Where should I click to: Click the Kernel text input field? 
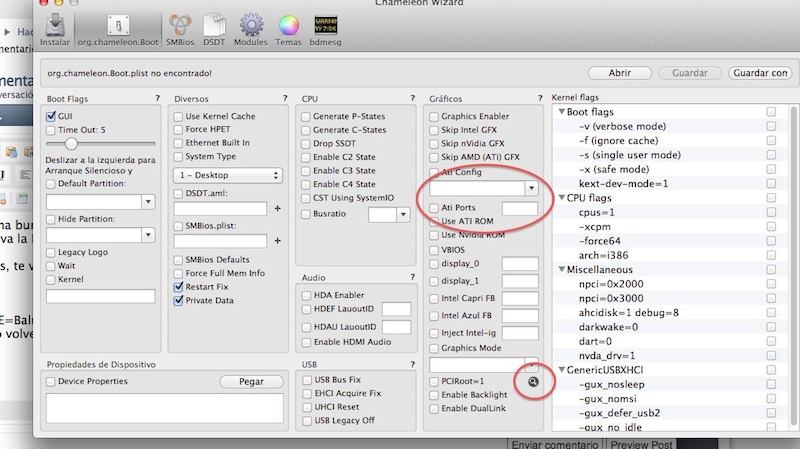pyautogui.click(x=101, y=296)
